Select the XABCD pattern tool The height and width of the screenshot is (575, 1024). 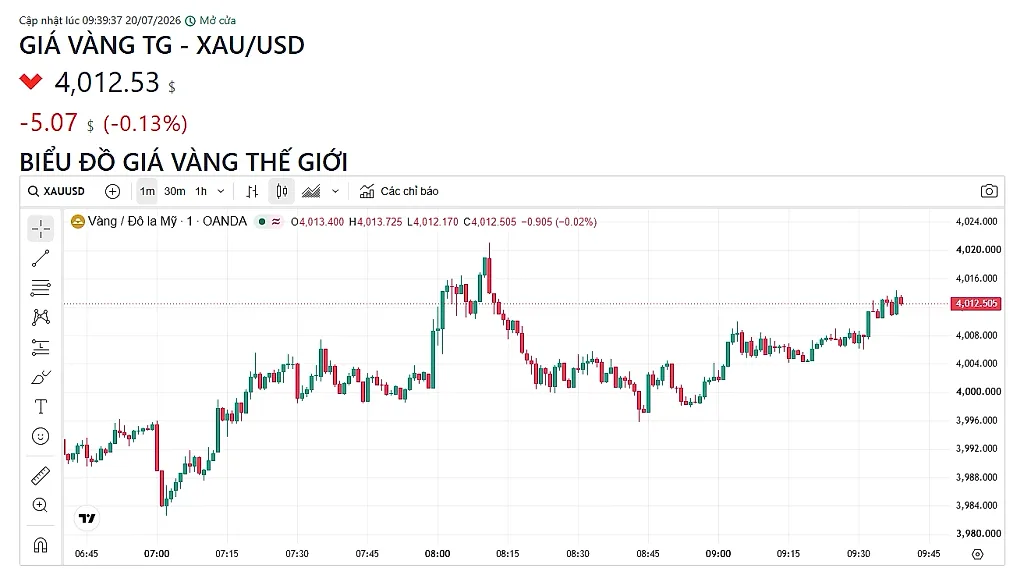(x=40, y=318)
